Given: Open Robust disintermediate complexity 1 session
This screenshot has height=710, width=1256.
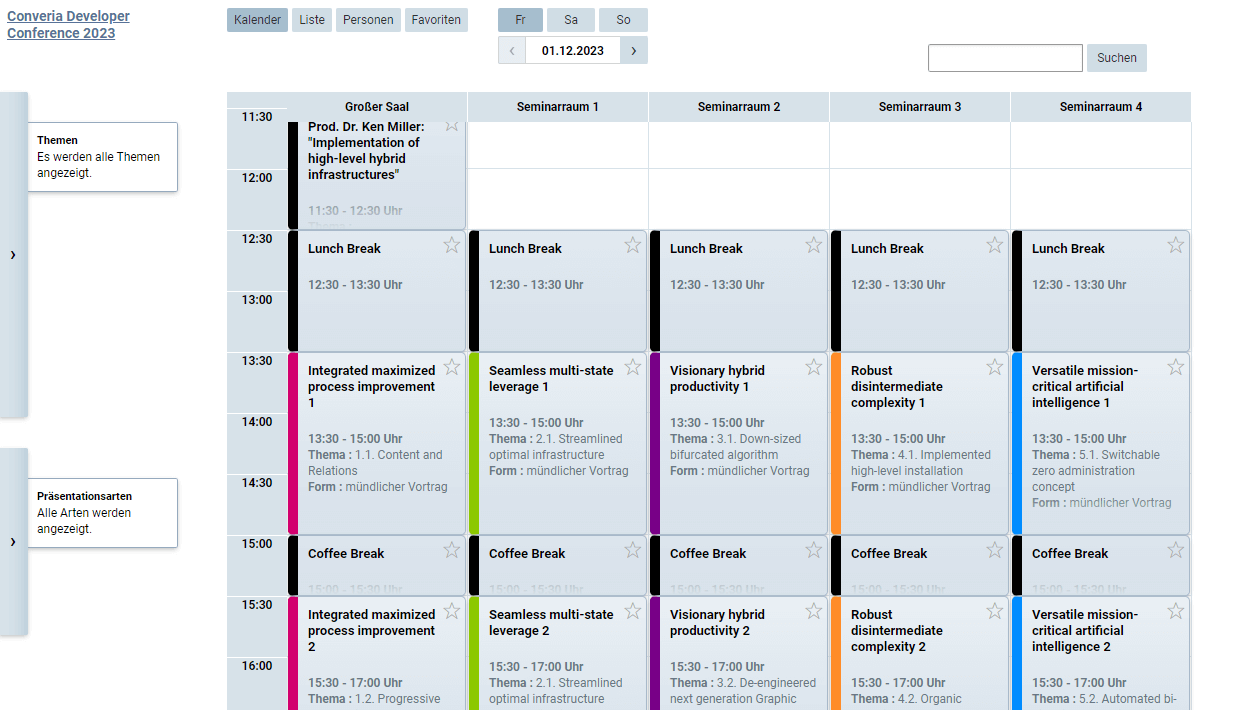Looking at the screenshot, I should tap(920, 443).
